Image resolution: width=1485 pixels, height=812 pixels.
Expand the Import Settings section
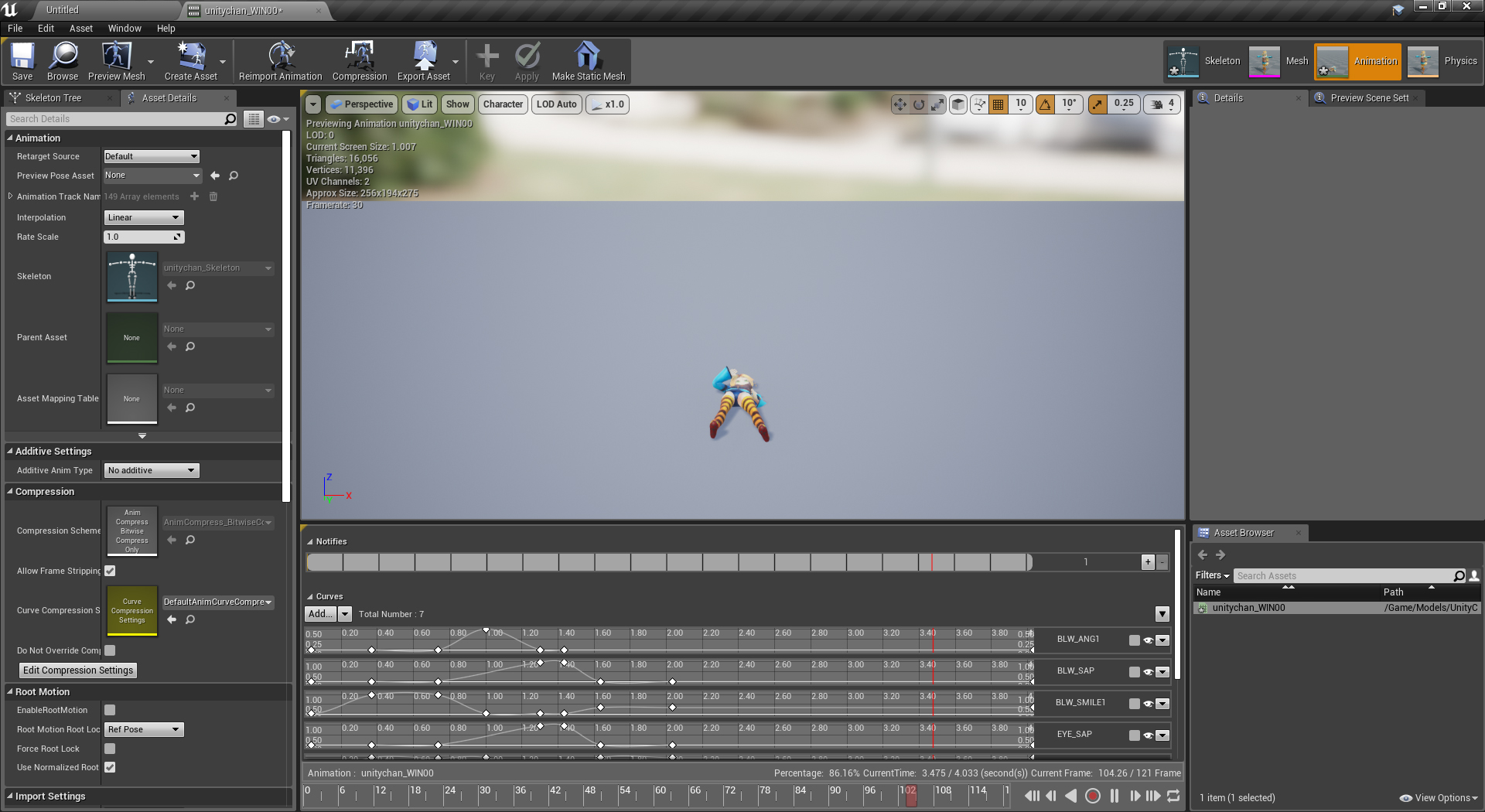pyautogui.click(x=10, y=796)
